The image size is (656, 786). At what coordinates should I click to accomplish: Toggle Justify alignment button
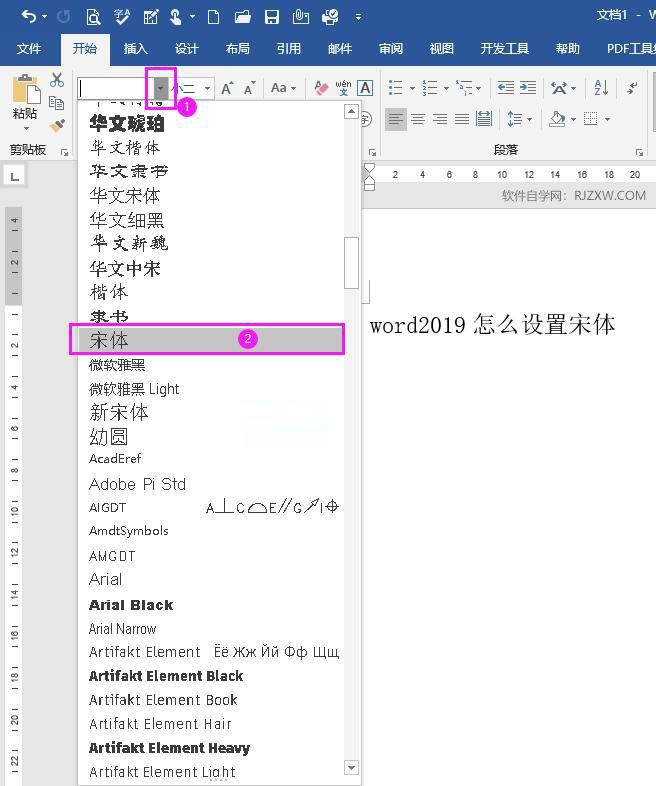pos(462,119)
